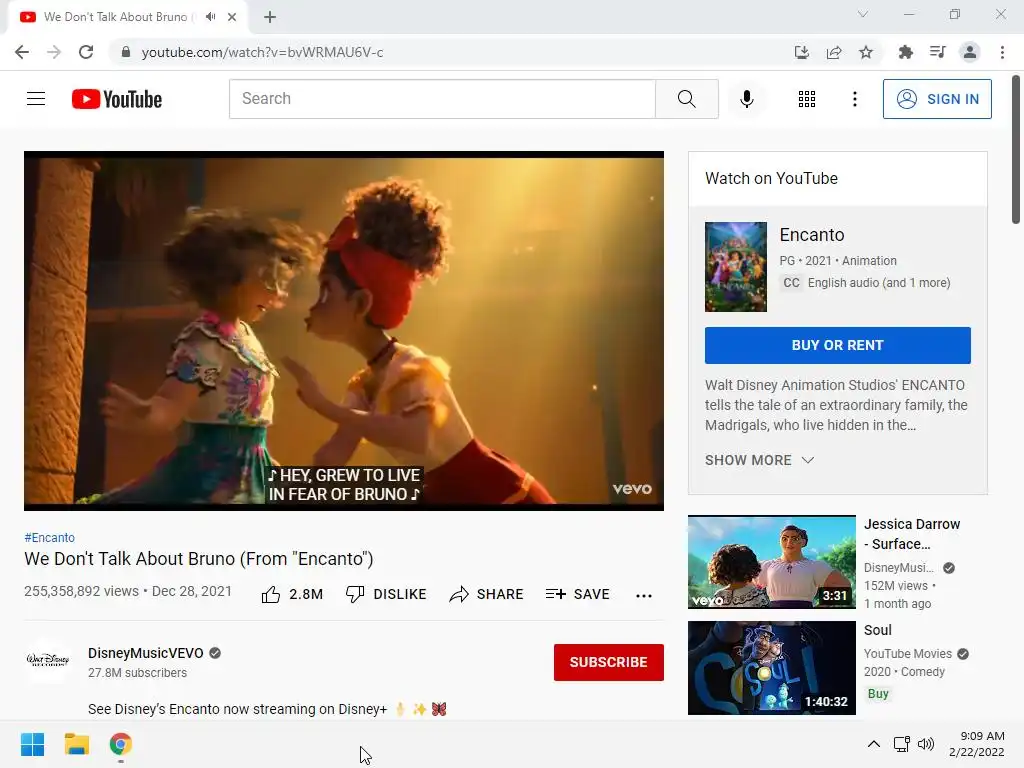Open Chrome three-dot menu

coord(1002,52)
